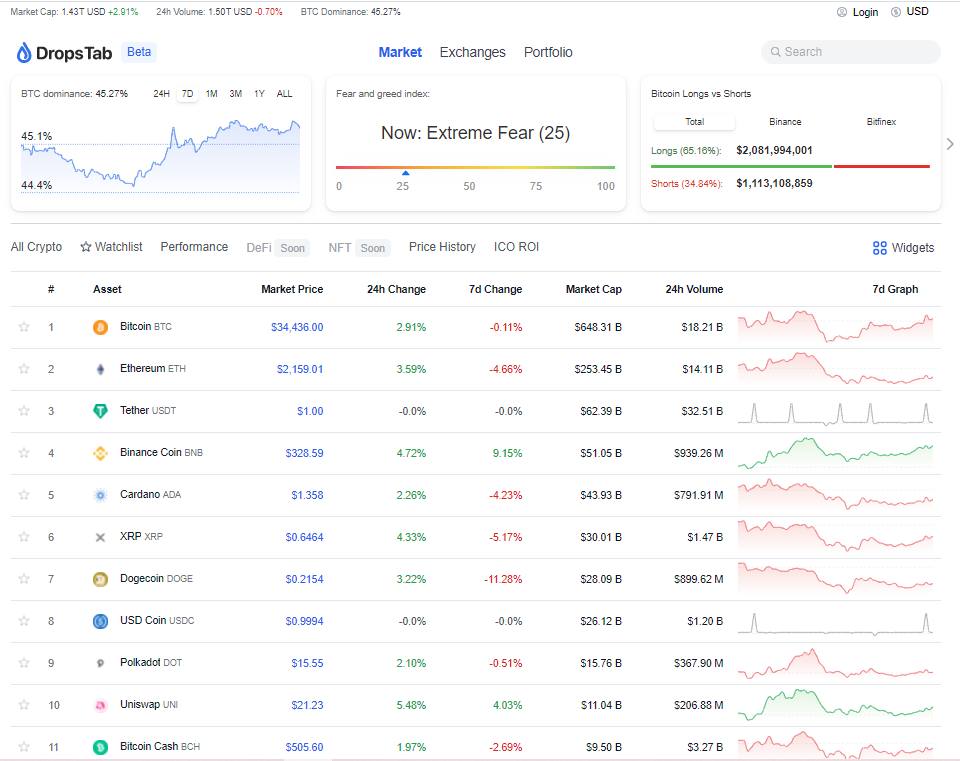Star Binance Coin for watchlist
Image resolution: width=960 pixels, height=761 pixels.
click(x=24, y=453)
